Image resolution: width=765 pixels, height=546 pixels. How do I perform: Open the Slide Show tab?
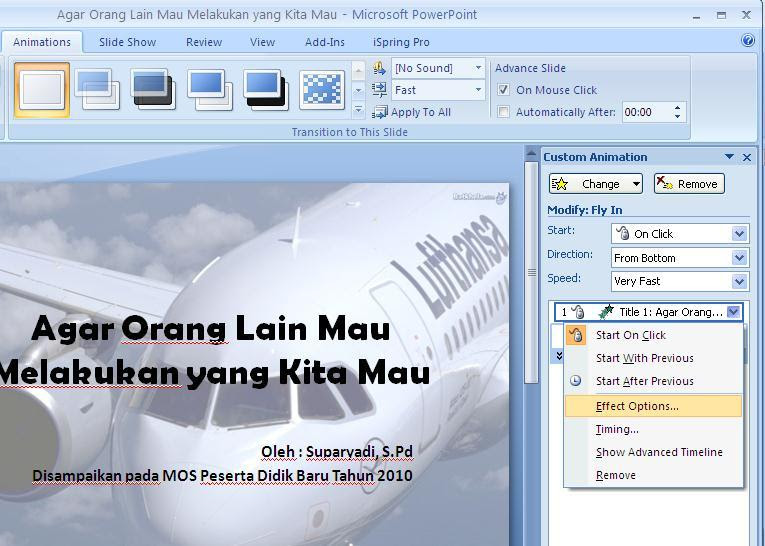(128, 42)
